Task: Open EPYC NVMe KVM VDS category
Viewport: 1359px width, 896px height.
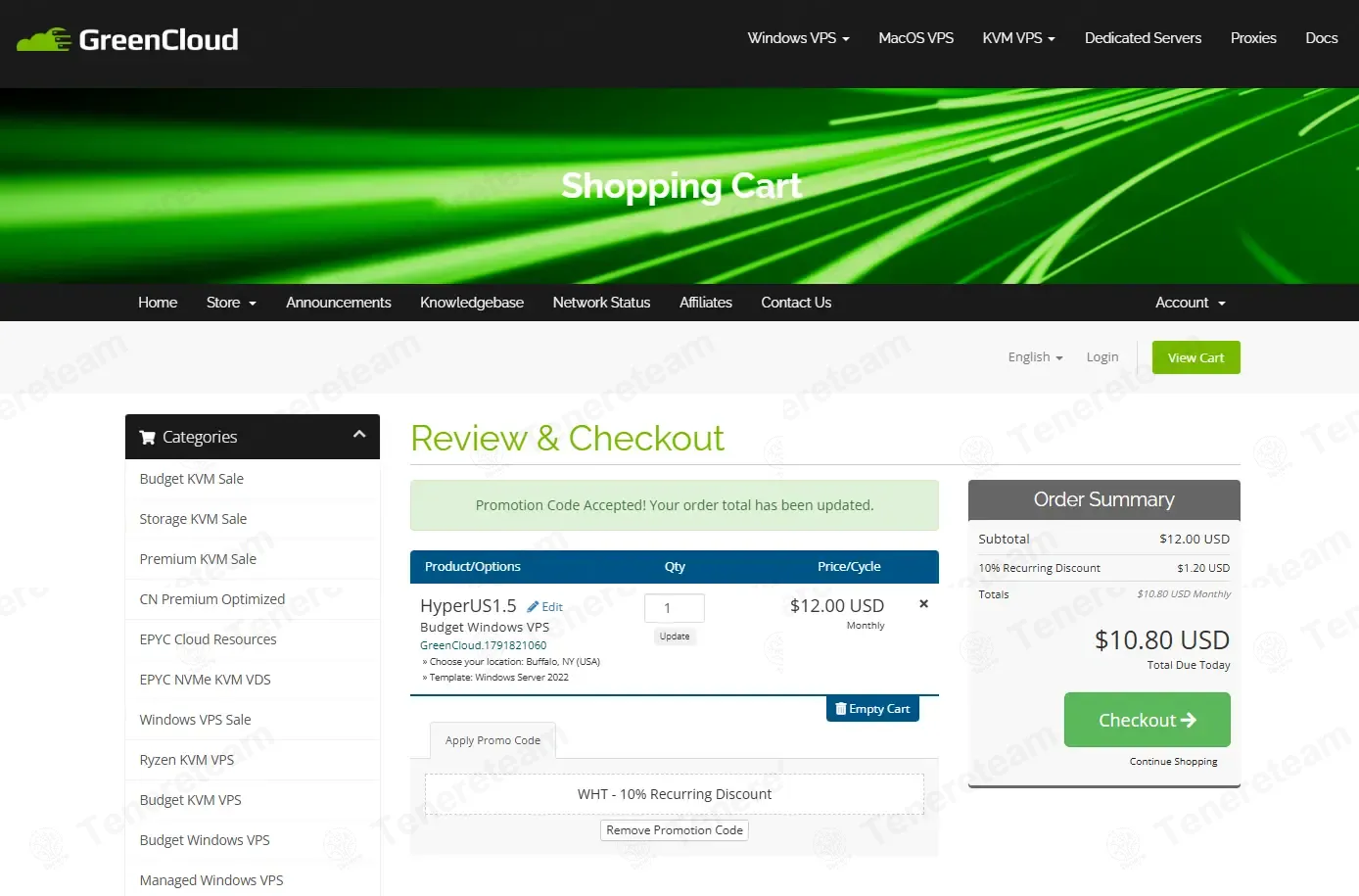Action: coord(253,680)
